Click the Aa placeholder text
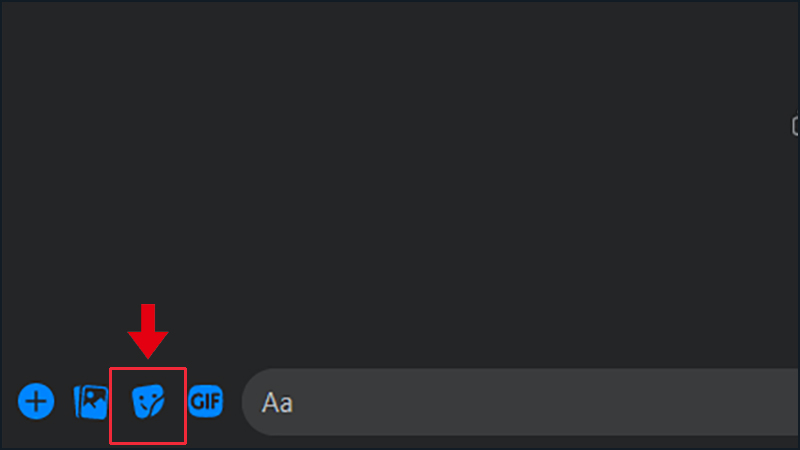The width and height of the screenshot is (800, 450). coord(277,403)
